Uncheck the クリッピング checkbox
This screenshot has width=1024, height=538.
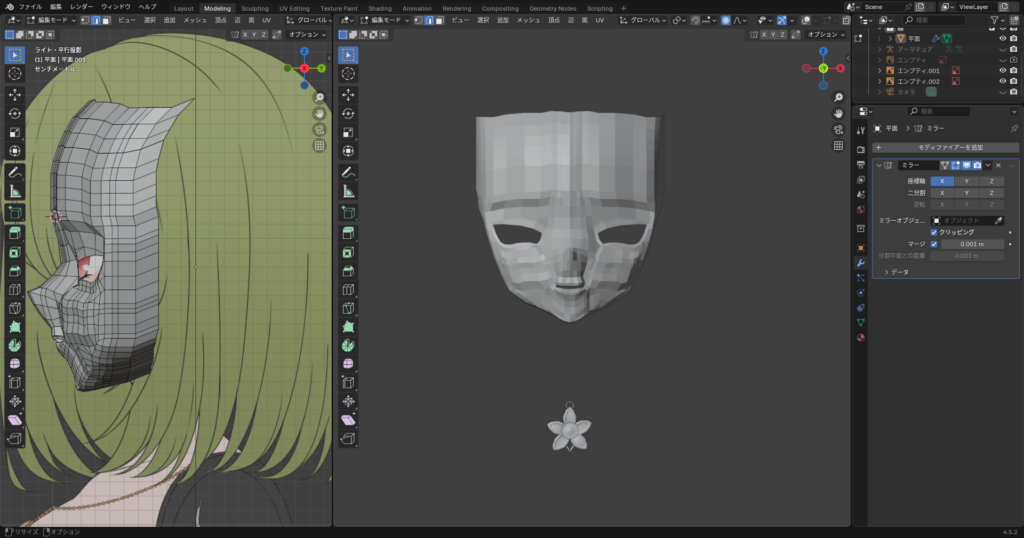[934, 232]
